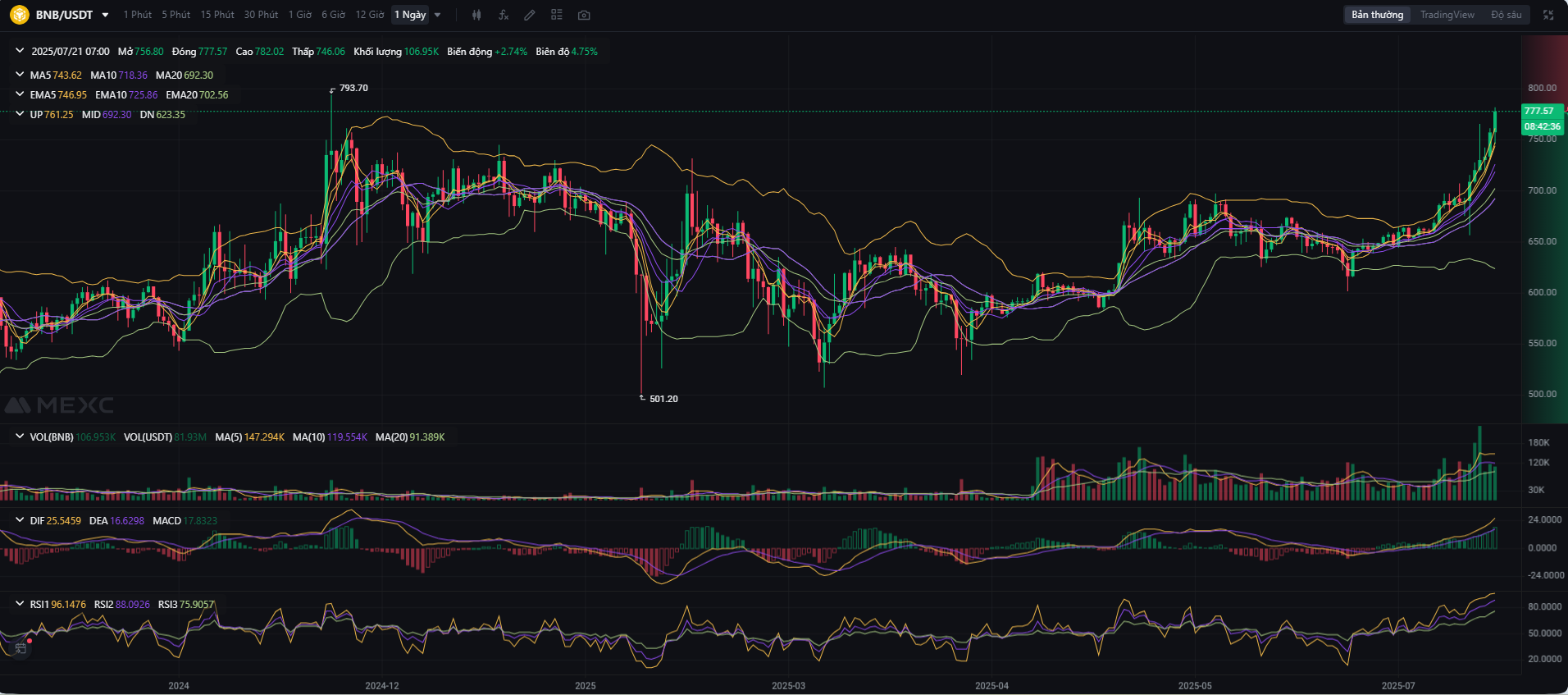Screen dimensions: 1568x695
Task: Click the Khối lượng 106.95K value
Action: pyautogui.click(x=396, y=51)
